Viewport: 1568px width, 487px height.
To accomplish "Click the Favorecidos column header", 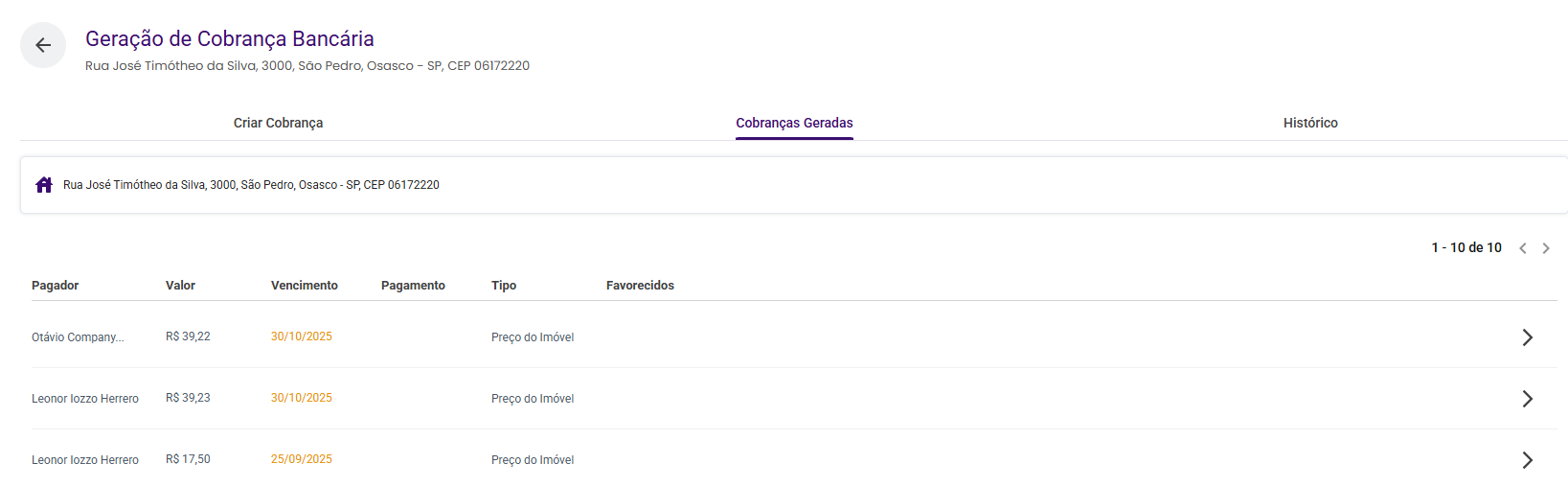I will click(640, 286).
